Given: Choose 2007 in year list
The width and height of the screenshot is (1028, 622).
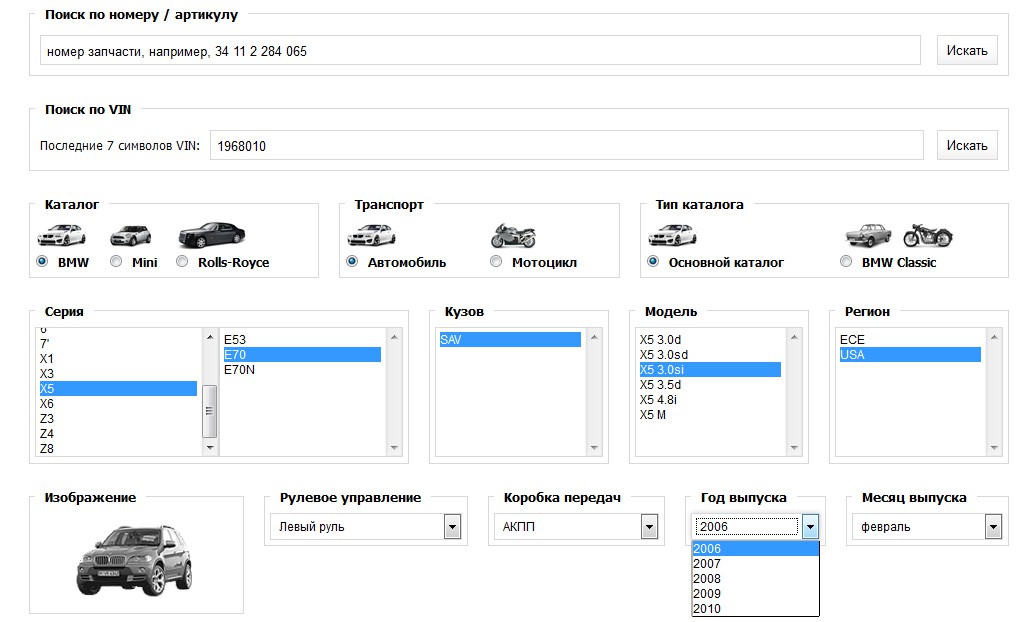Looking at the screenshot, I should coord(755,564).
